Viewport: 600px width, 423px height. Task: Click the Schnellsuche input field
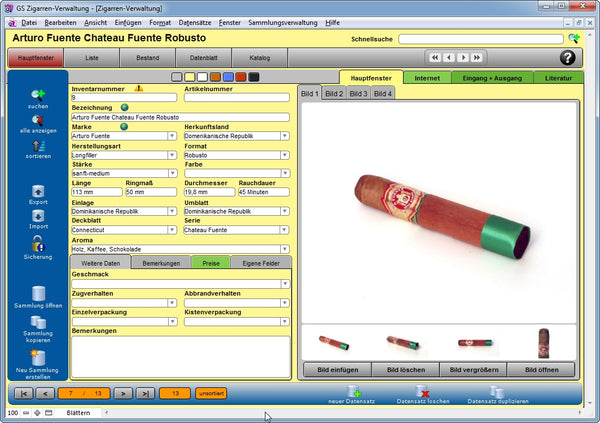coord(481,39)
